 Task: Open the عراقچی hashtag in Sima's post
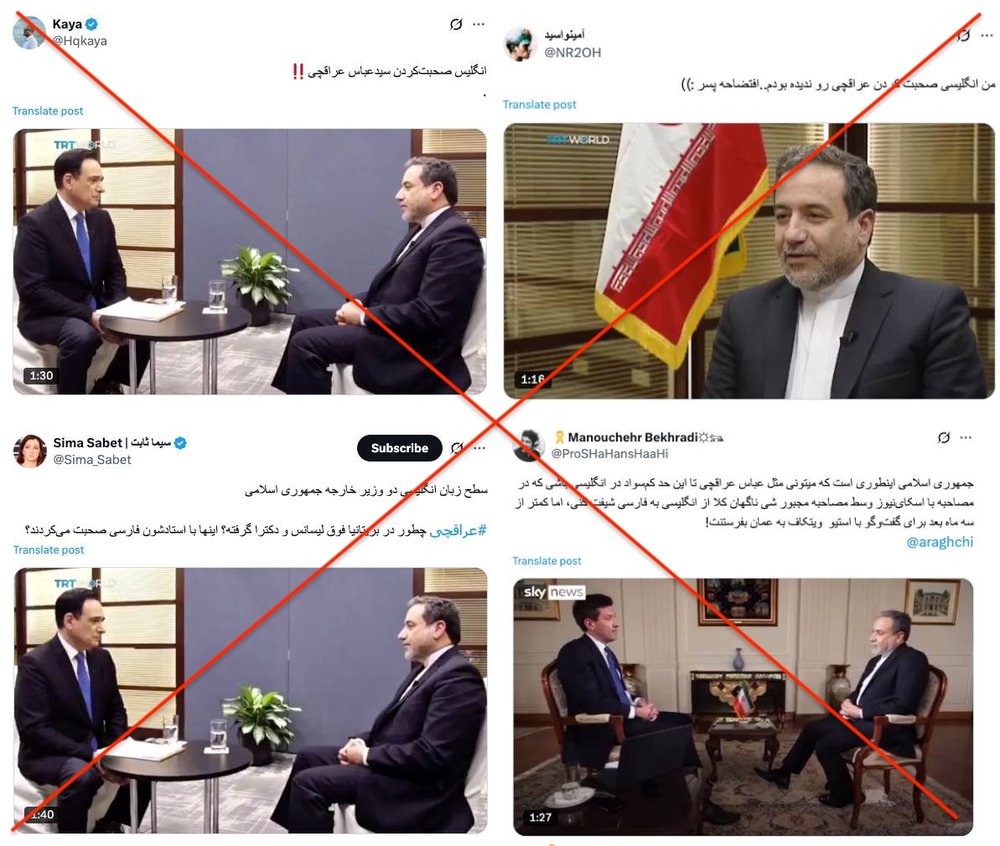click(458, 530)
